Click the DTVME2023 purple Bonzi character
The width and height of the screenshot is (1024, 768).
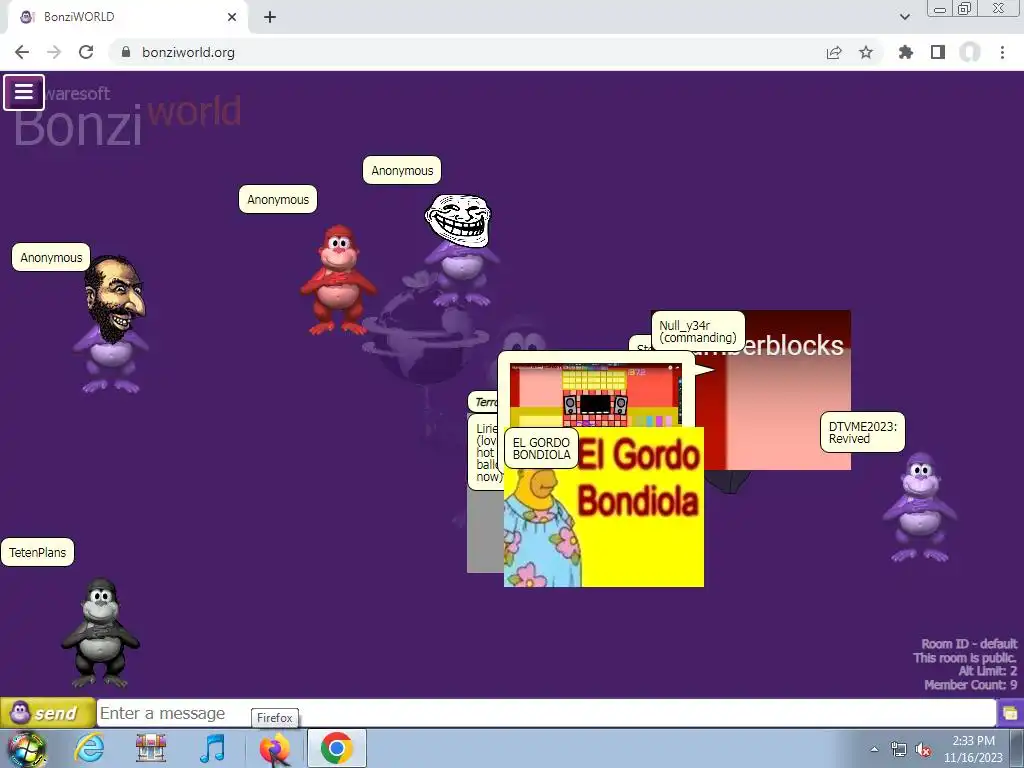click(920, 507)
